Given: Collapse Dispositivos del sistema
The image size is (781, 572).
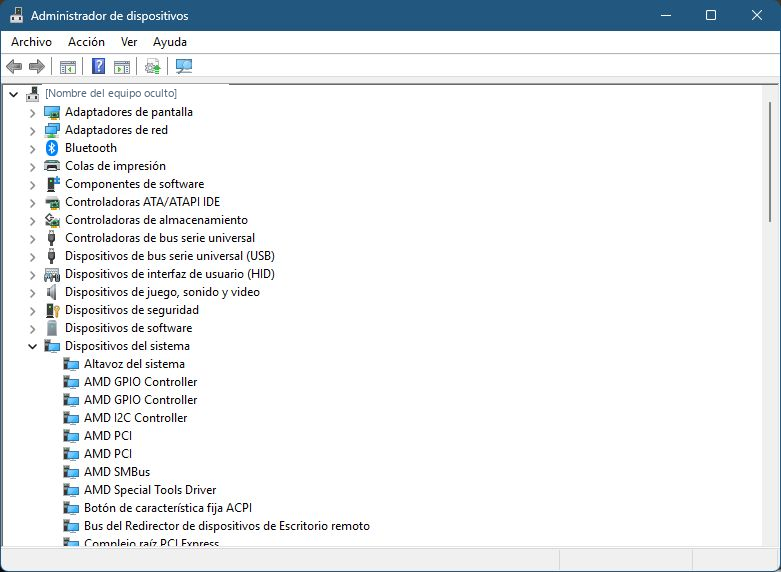Looking at the screenshot, I should (x=32, y=346).
